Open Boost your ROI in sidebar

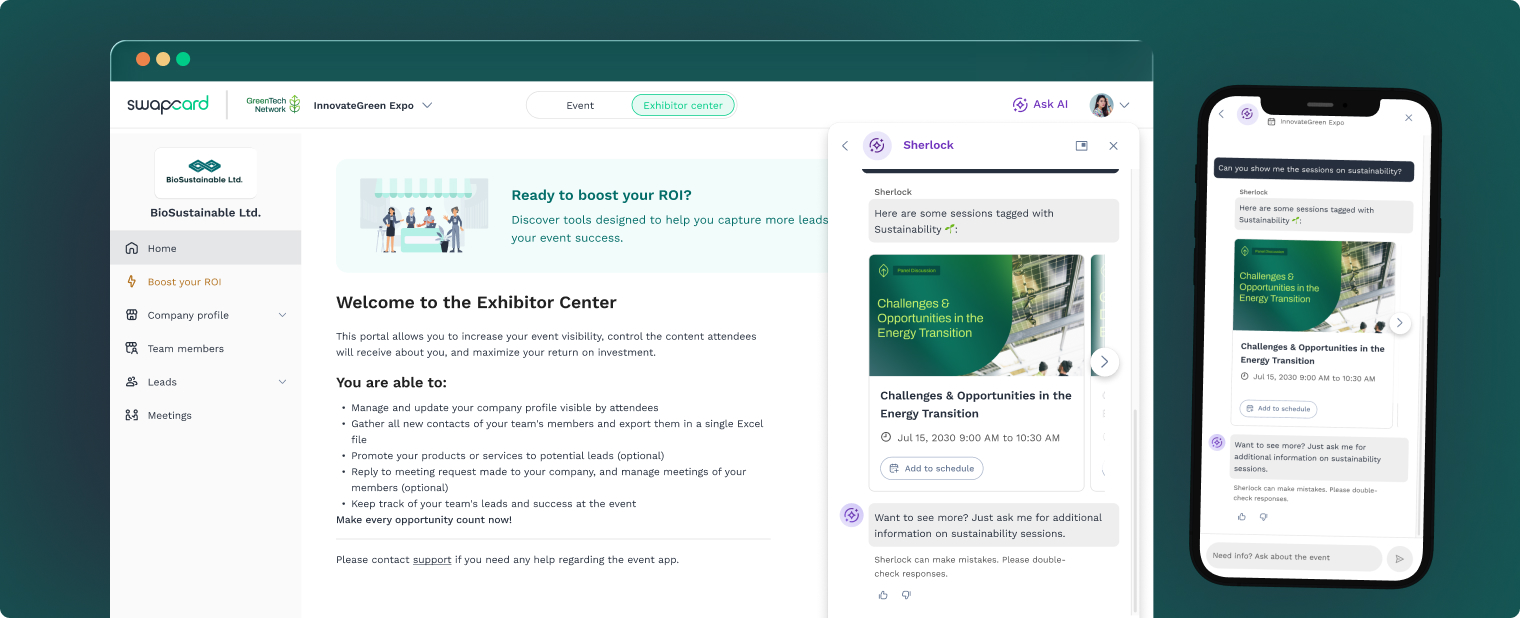coord(205,282)
